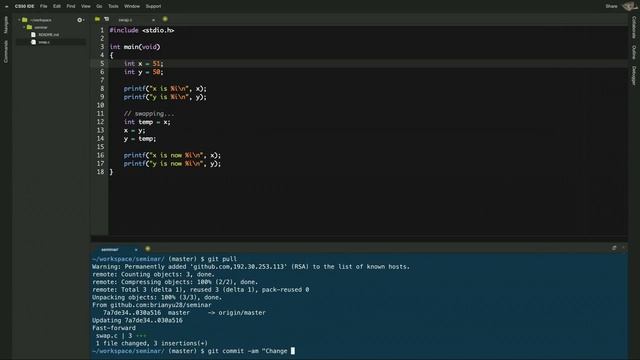The image size is (640, 360).
Task: Place cursor on '#include <stdio.h>' line
Action: point(142,30)
